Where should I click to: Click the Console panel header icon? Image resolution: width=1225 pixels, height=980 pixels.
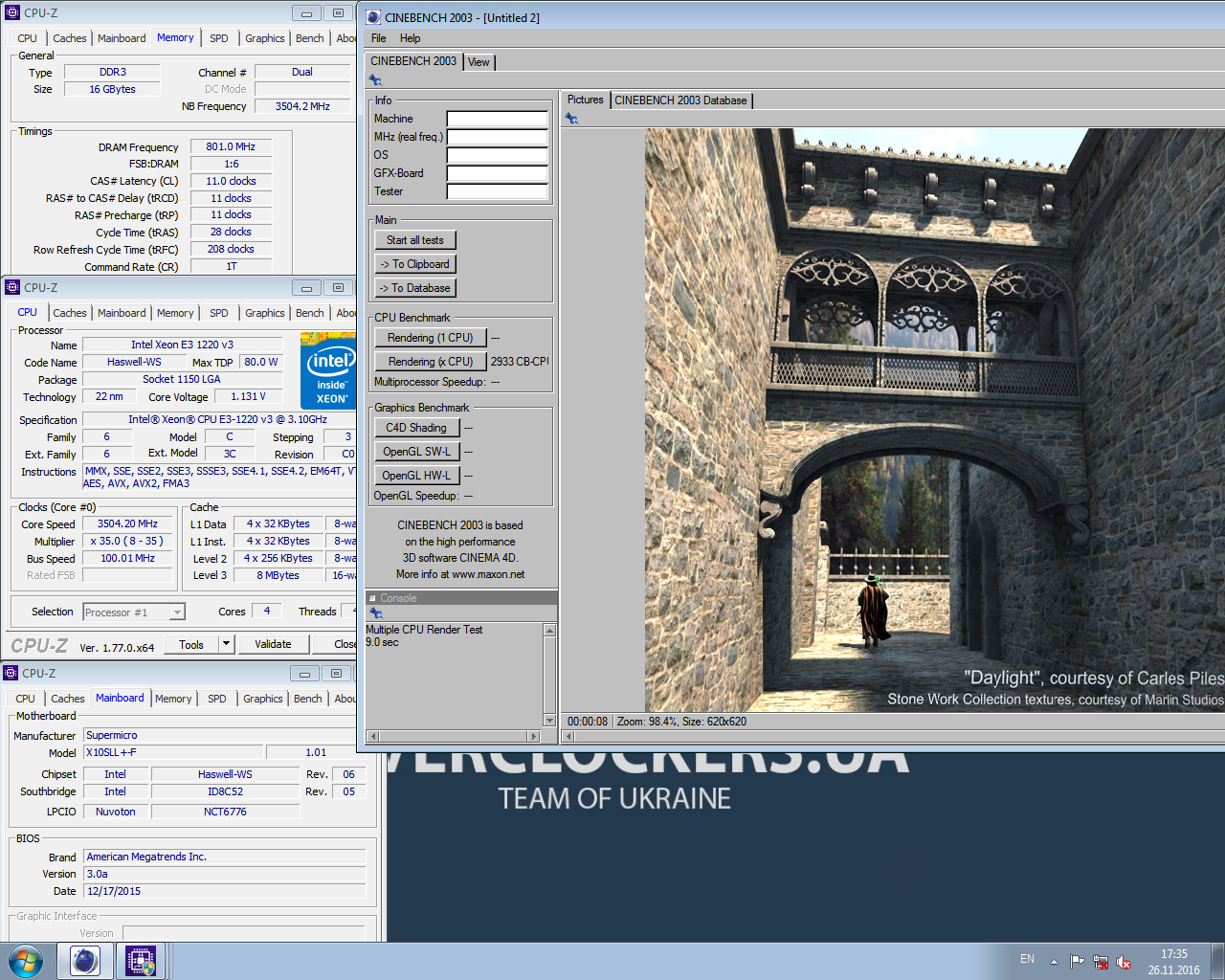tap(372, 598)
